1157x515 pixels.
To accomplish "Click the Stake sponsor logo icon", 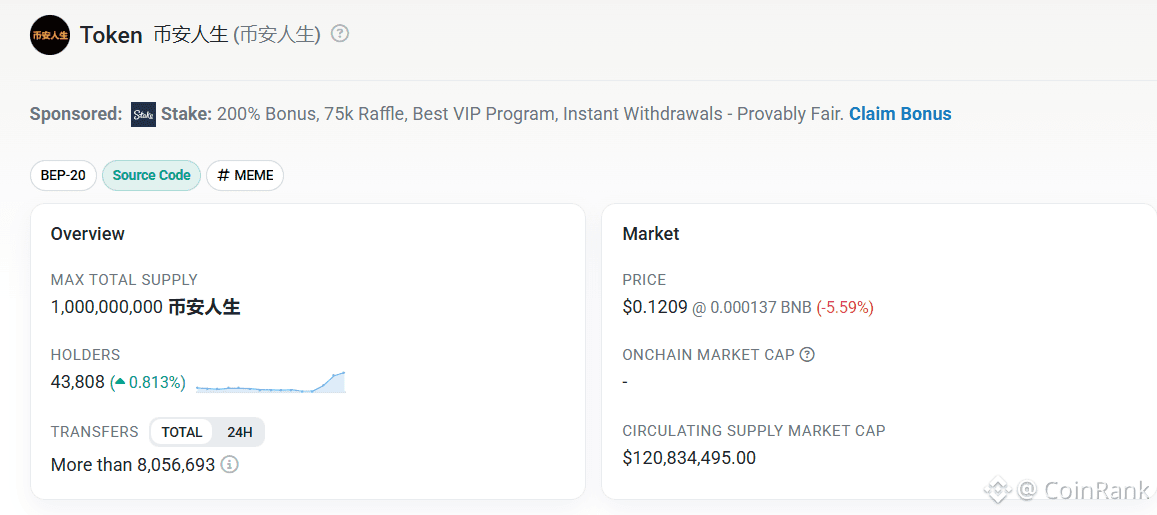I will [x=144, y=114].
